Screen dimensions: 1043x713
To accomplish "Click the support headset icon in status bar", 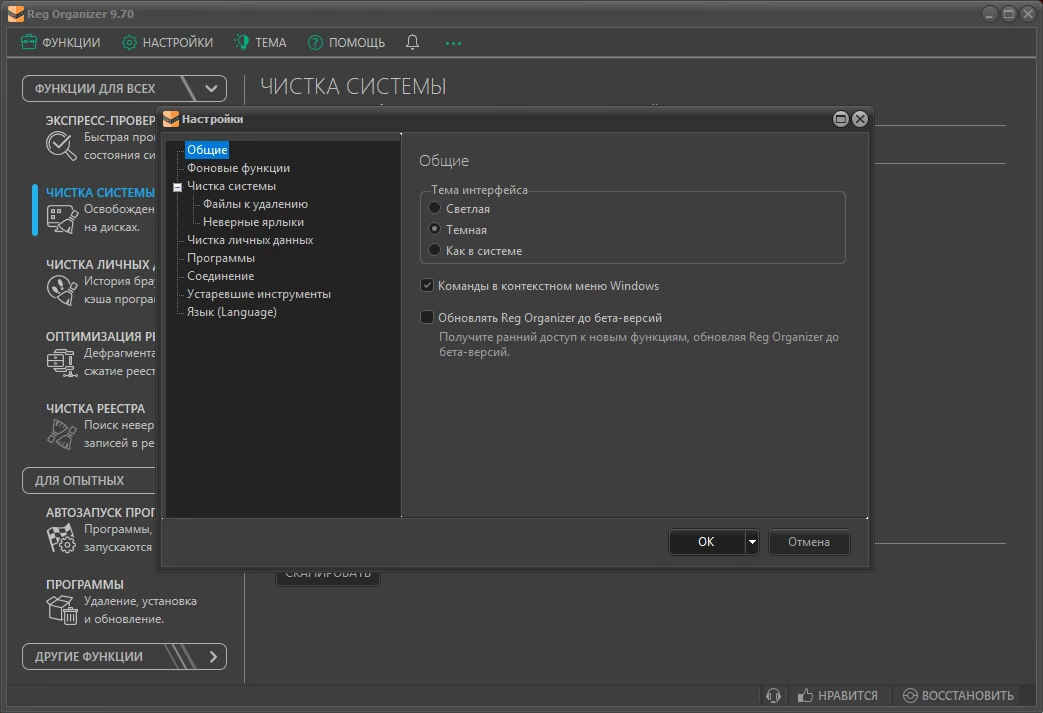I will (x=773, y=696).
